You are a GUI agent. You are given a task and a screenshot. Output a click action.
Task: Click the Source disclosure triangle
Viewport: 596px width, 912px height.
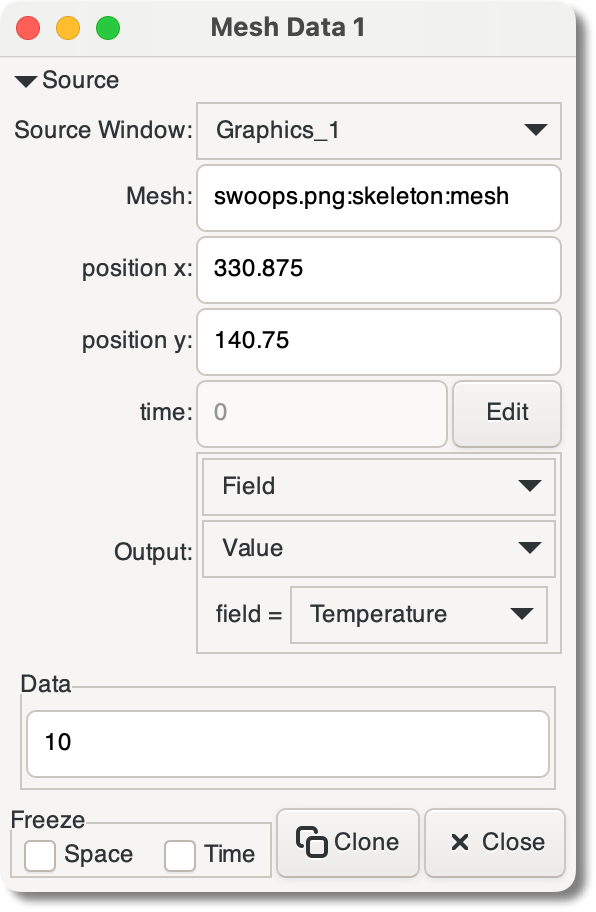pyautogui.click(x=25, y=80)
